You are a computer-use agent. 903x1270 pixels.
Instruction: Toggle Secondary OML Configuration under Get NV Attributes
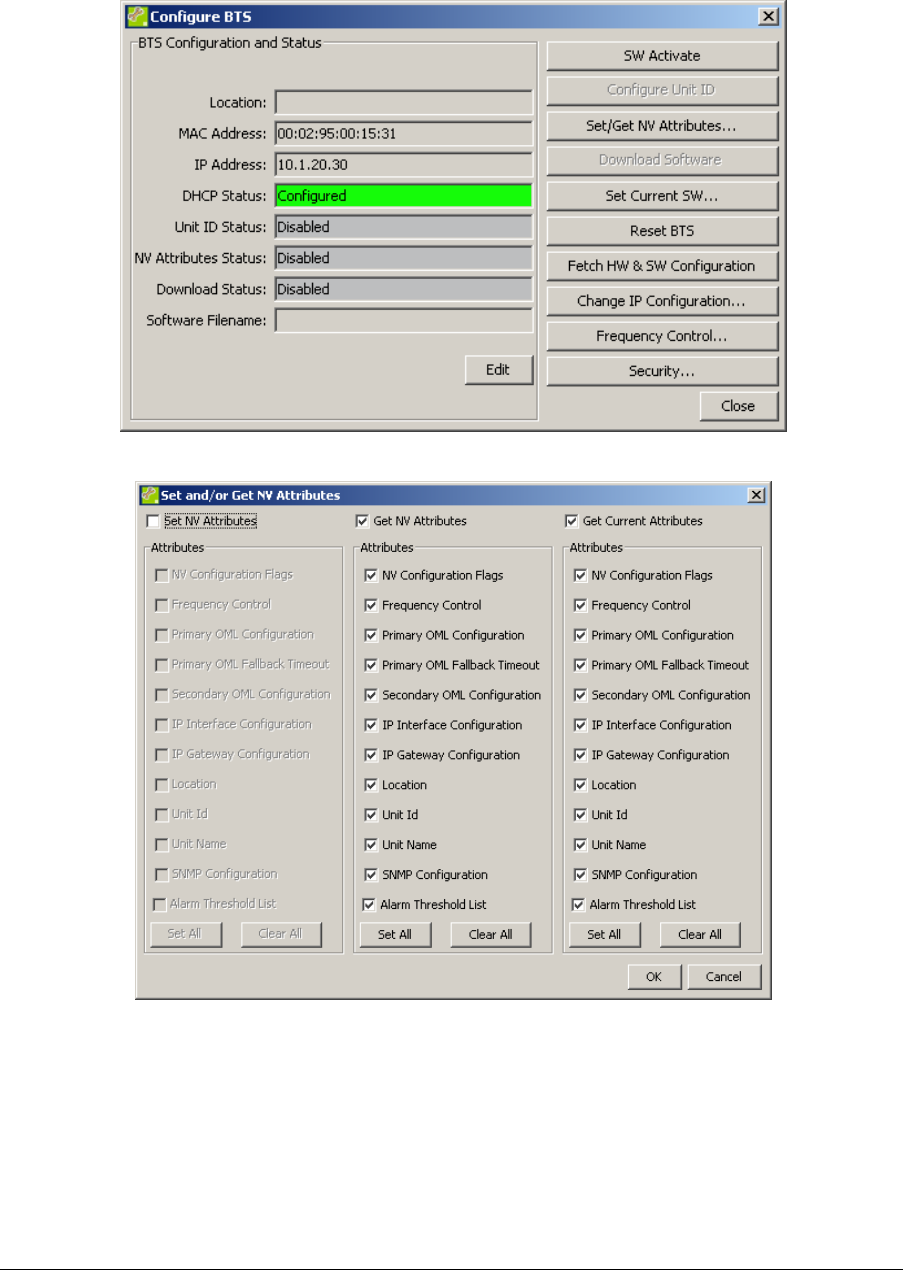[371, 696]
